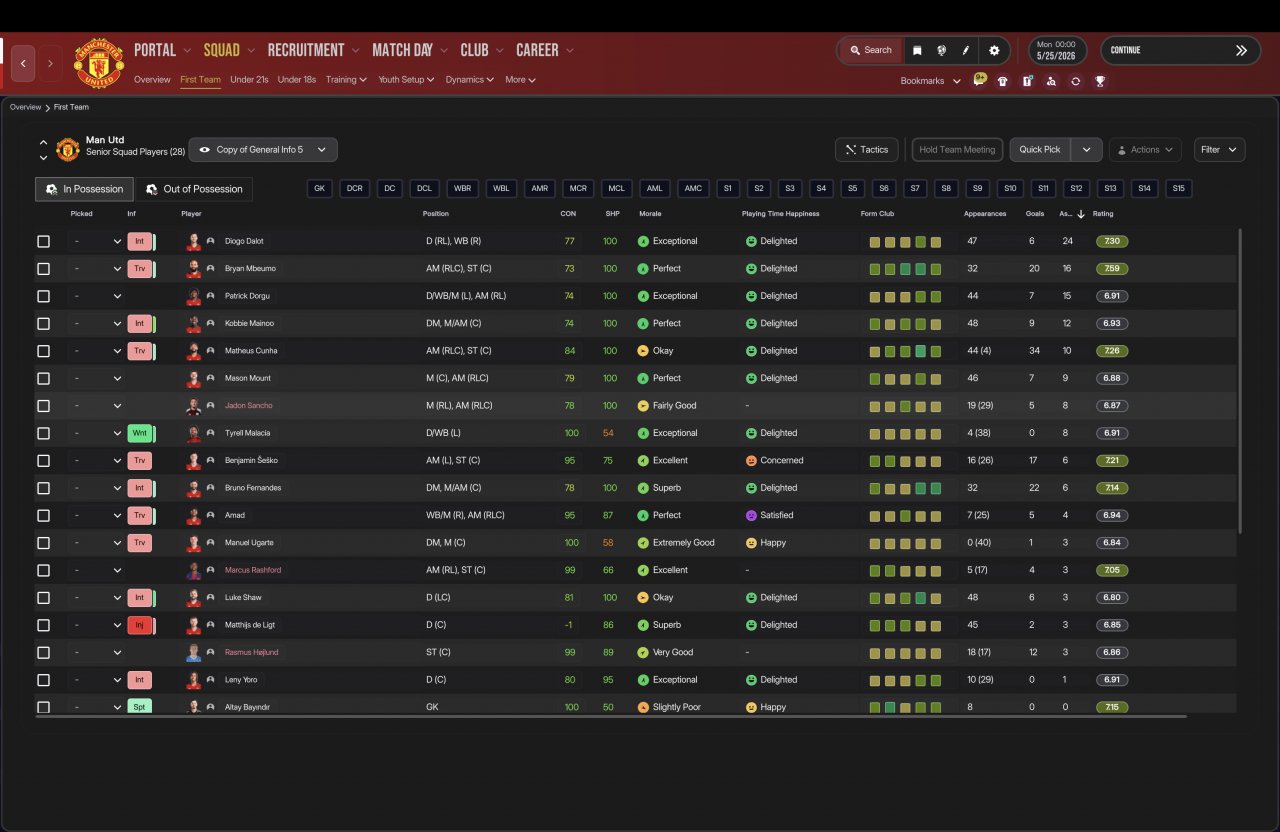Select the checkbox for Jadon Sancho
Viewport: 1280px width, 832px height.
(43, 406)
